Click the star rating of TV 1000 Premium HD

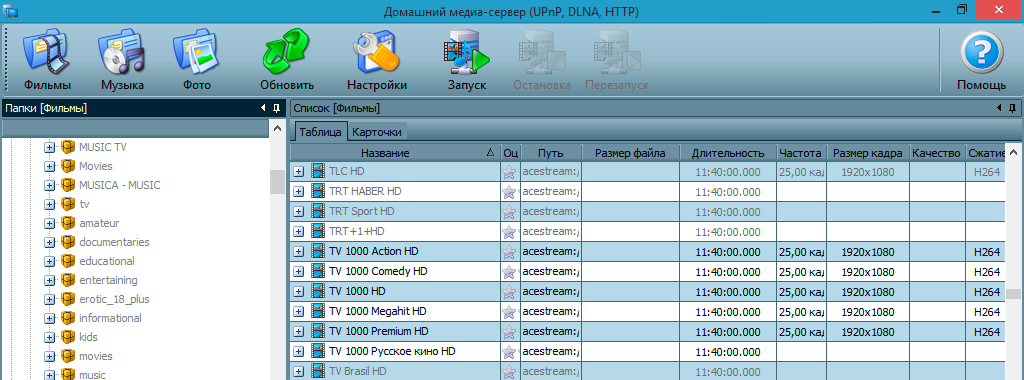pos(509,332)
